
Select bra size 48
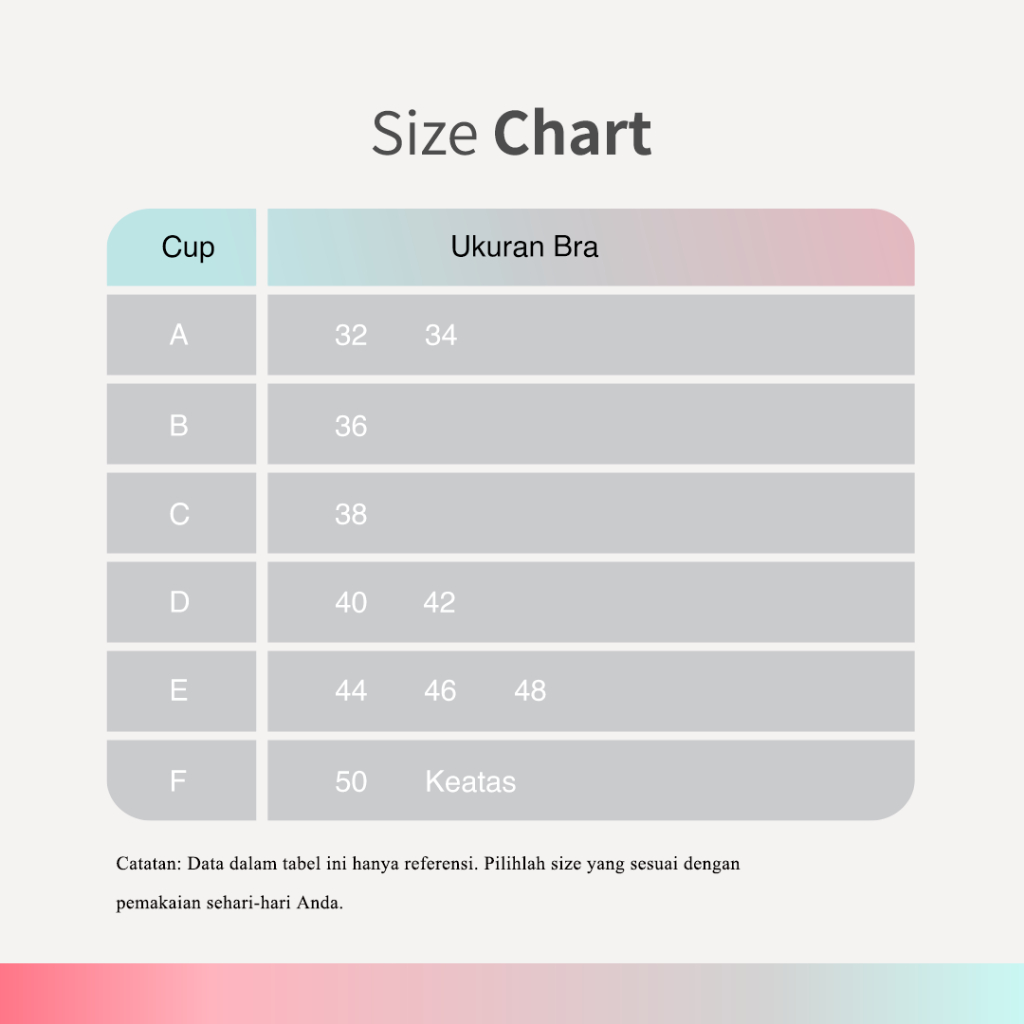530,692
